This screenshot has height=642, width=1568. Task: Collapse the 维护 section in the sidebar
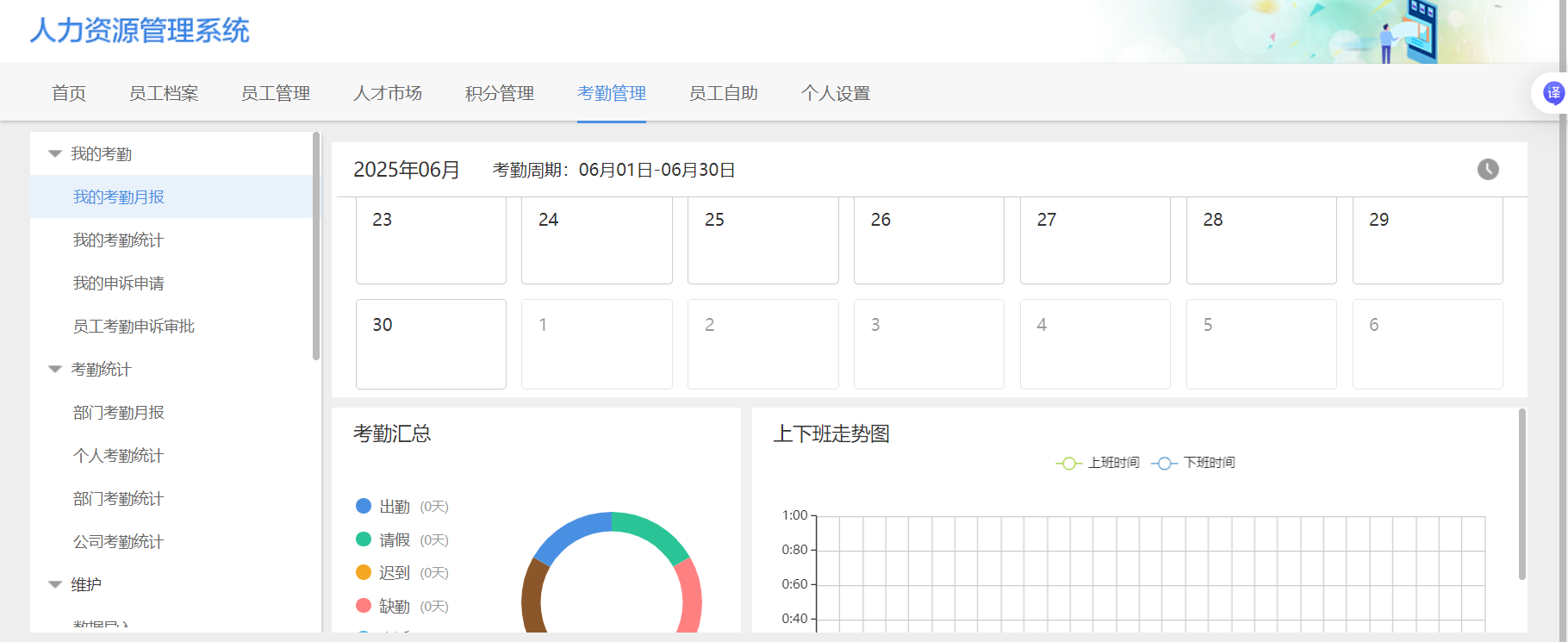click(x=55, y=585)
